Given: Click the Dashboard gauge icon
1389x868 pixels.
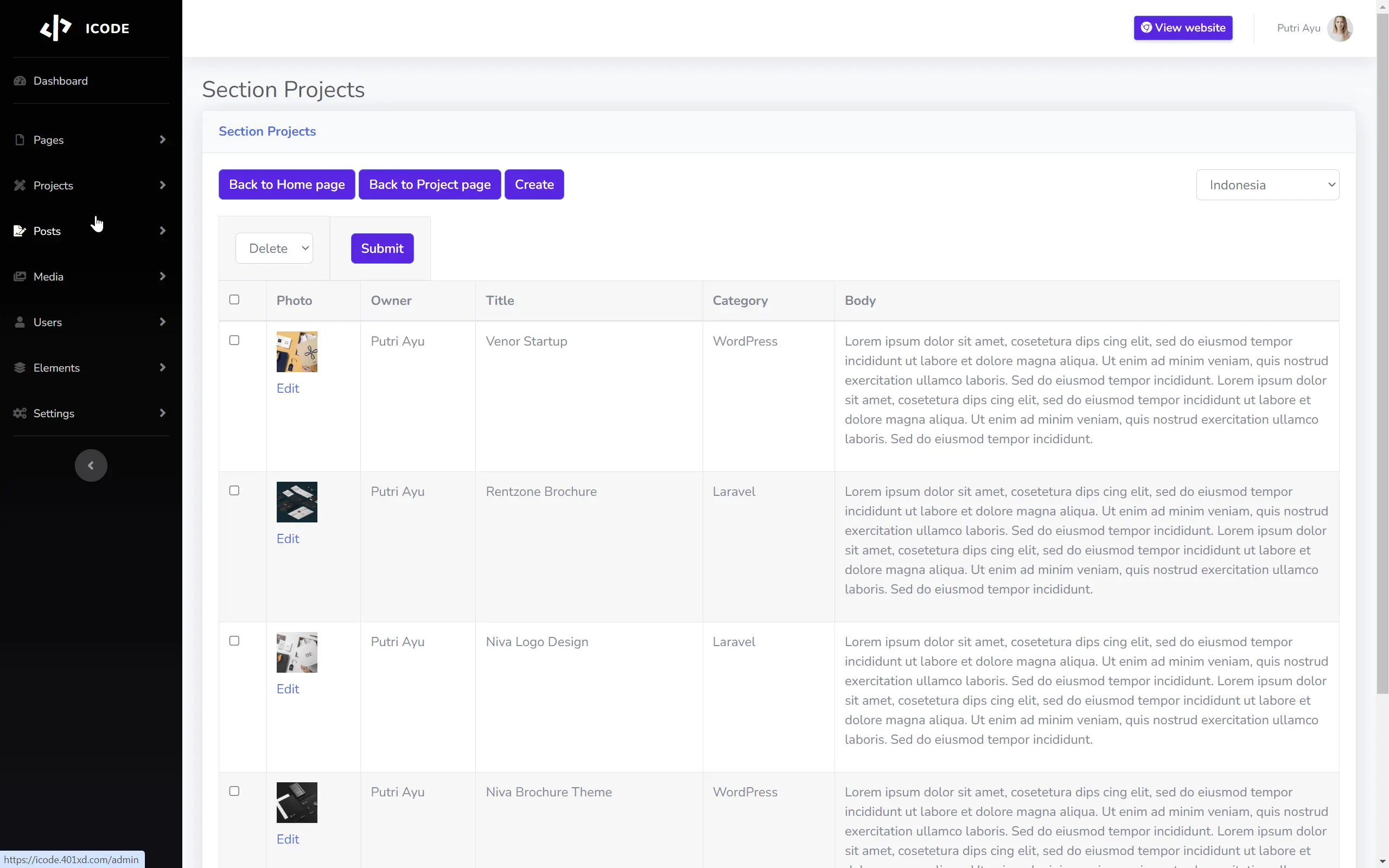Looking at the screenshot, I should tap(20, 81).
